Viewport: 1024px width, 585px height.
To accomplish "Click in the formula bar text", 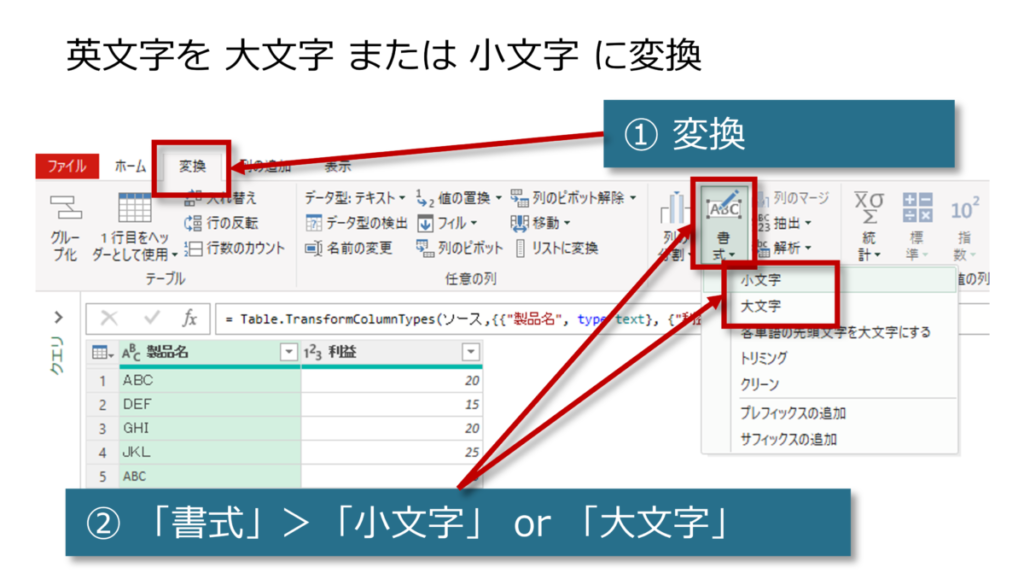I will point(450,318).
